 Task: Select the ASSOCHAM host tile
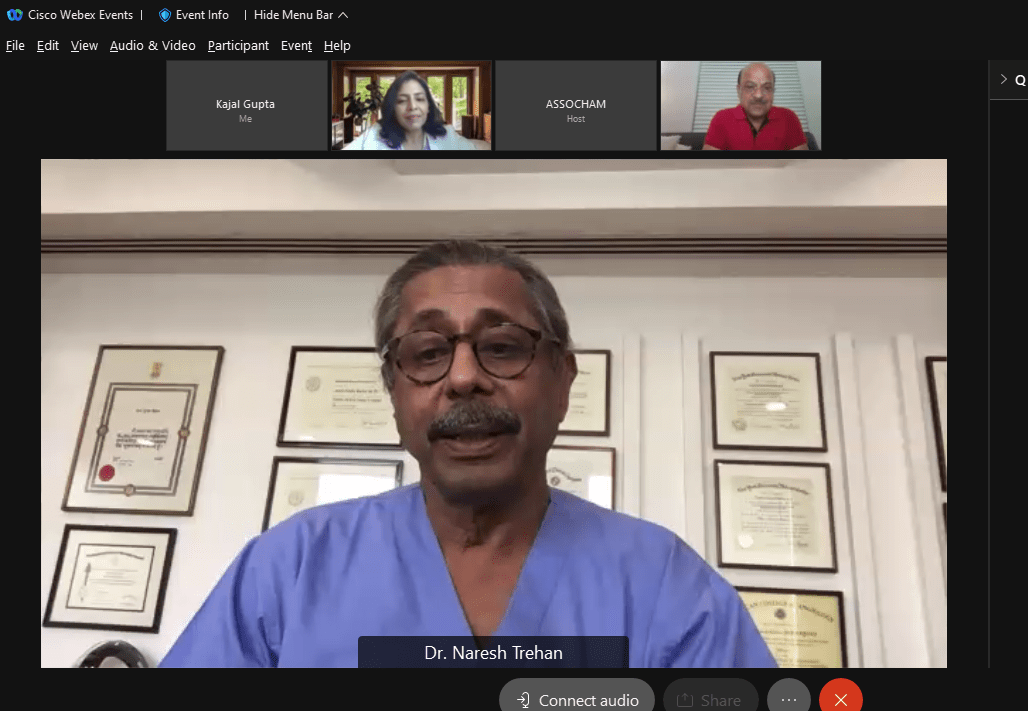[575, 106]
